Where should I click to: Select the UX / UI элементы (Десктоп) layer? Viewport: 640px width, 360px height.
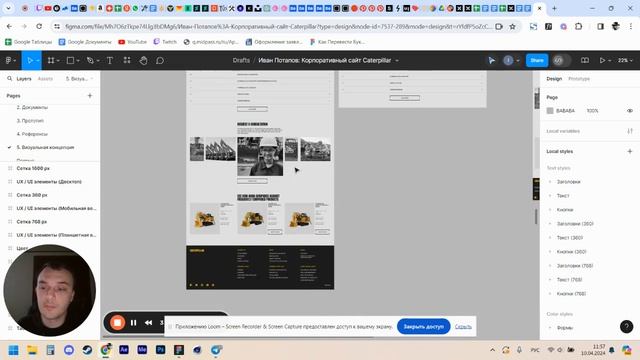50,182
